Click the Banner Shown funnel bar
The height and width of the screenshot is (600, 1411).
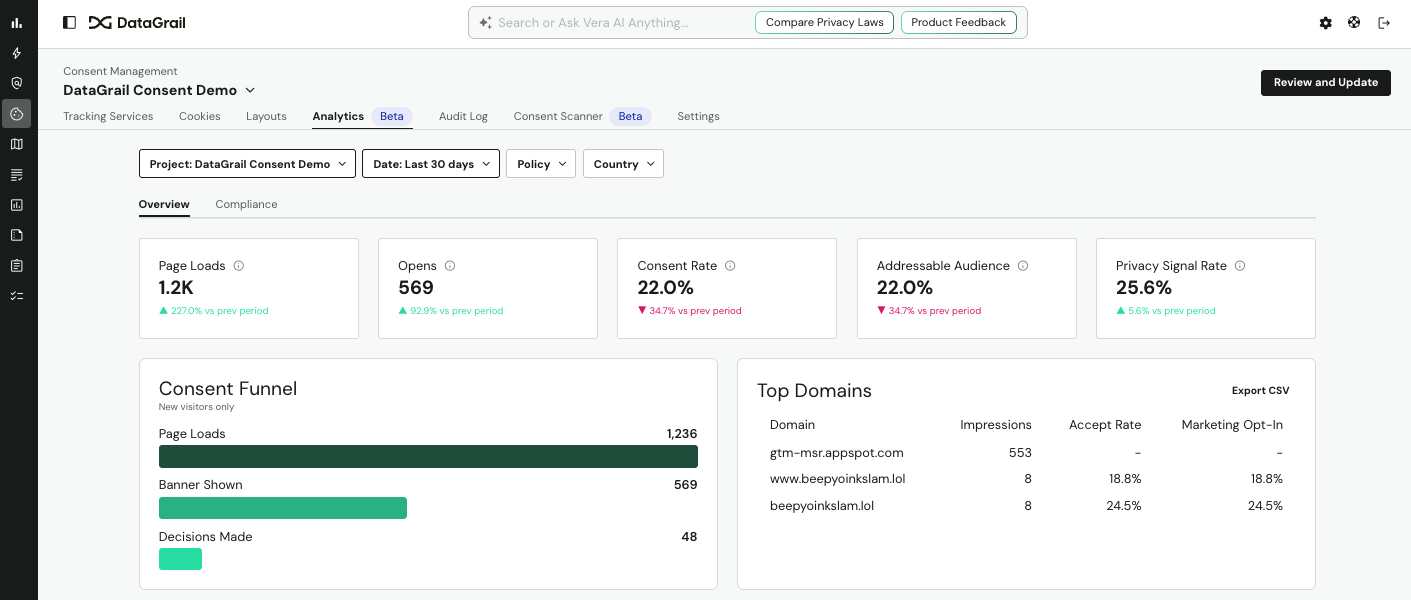point(283,508)
